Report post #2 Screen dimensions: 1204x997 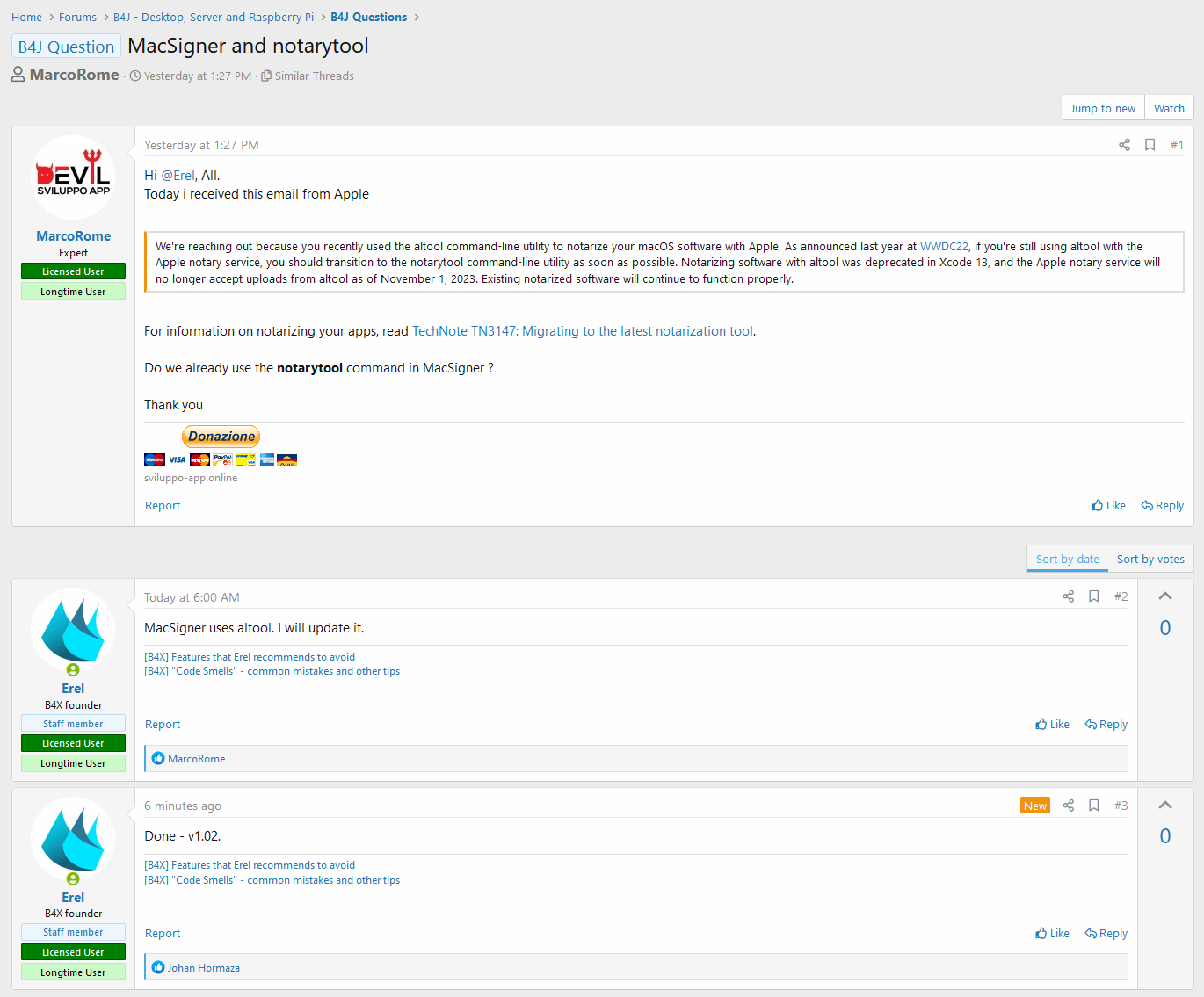[163, 725]
